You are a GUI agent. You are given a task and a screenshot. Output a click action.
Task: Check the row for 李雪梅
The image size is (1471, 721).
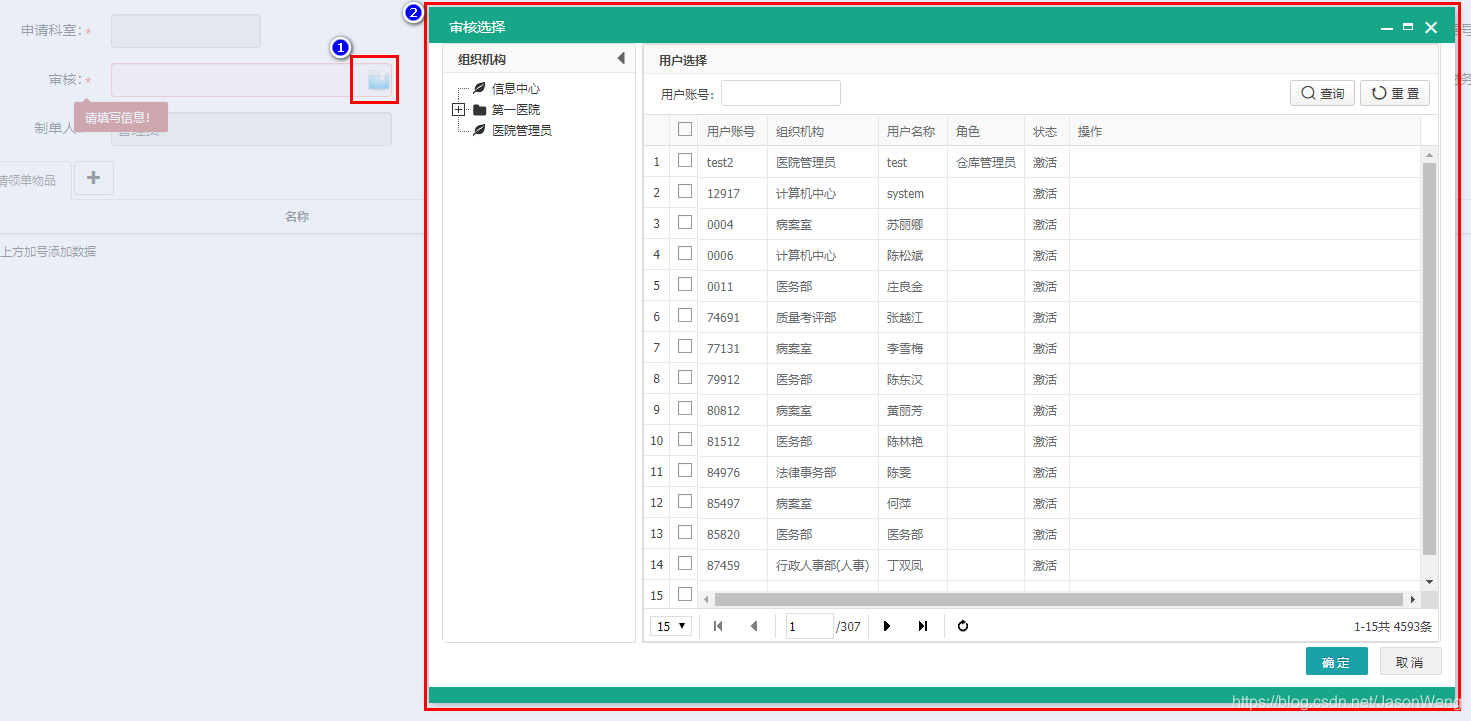point(685,346)
